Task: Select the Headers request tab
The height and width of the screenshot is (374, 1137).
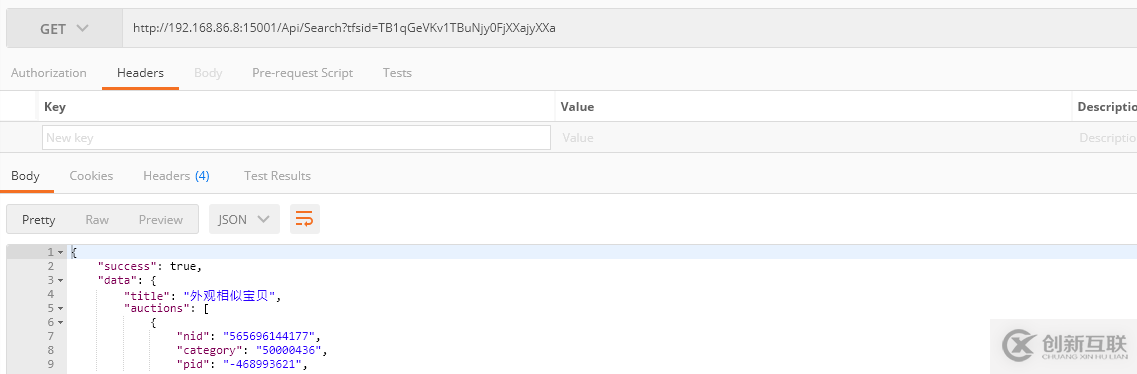Action: pos(141,73)
